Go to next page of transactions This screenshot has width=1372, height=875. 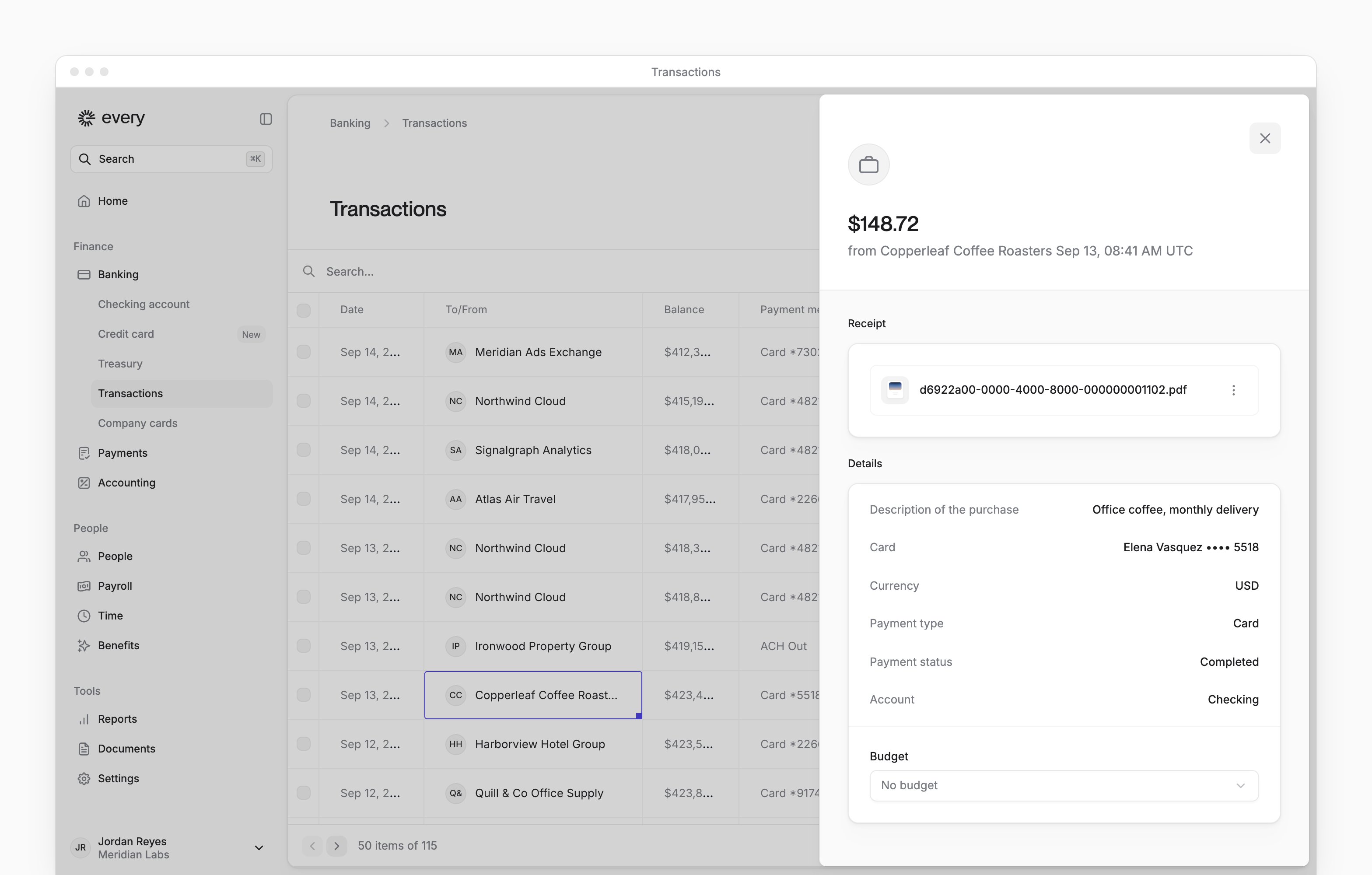(x=337, y=846)
